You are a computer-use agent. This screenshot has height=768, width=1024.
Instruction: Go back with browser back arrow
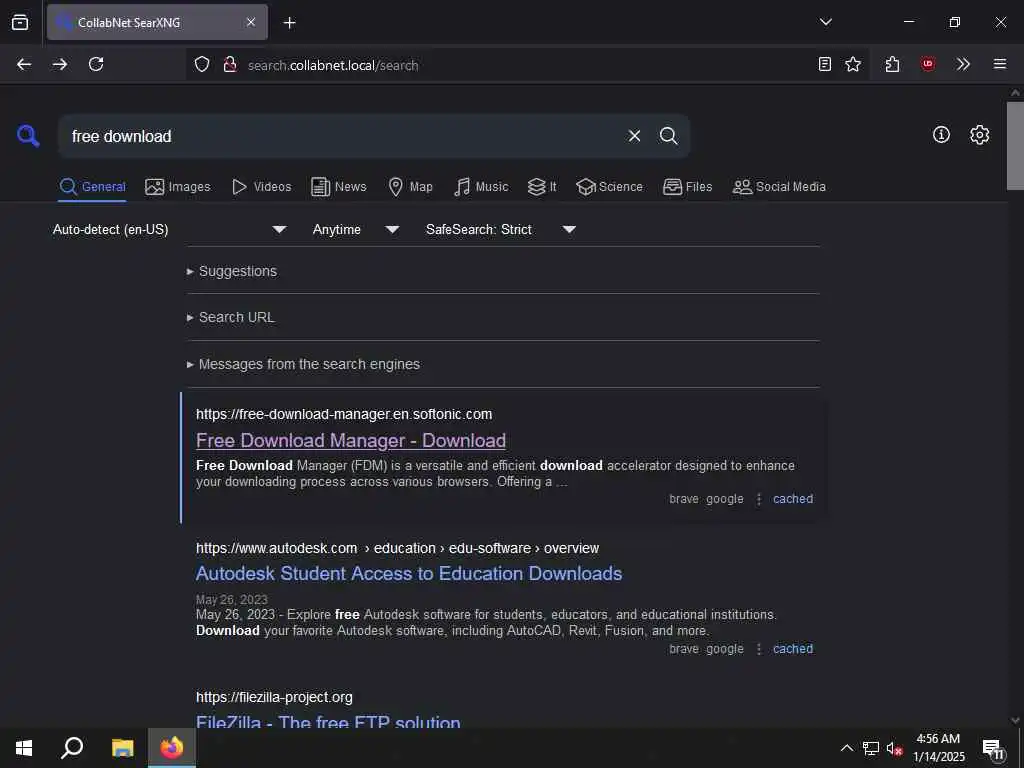click(24, 64)
